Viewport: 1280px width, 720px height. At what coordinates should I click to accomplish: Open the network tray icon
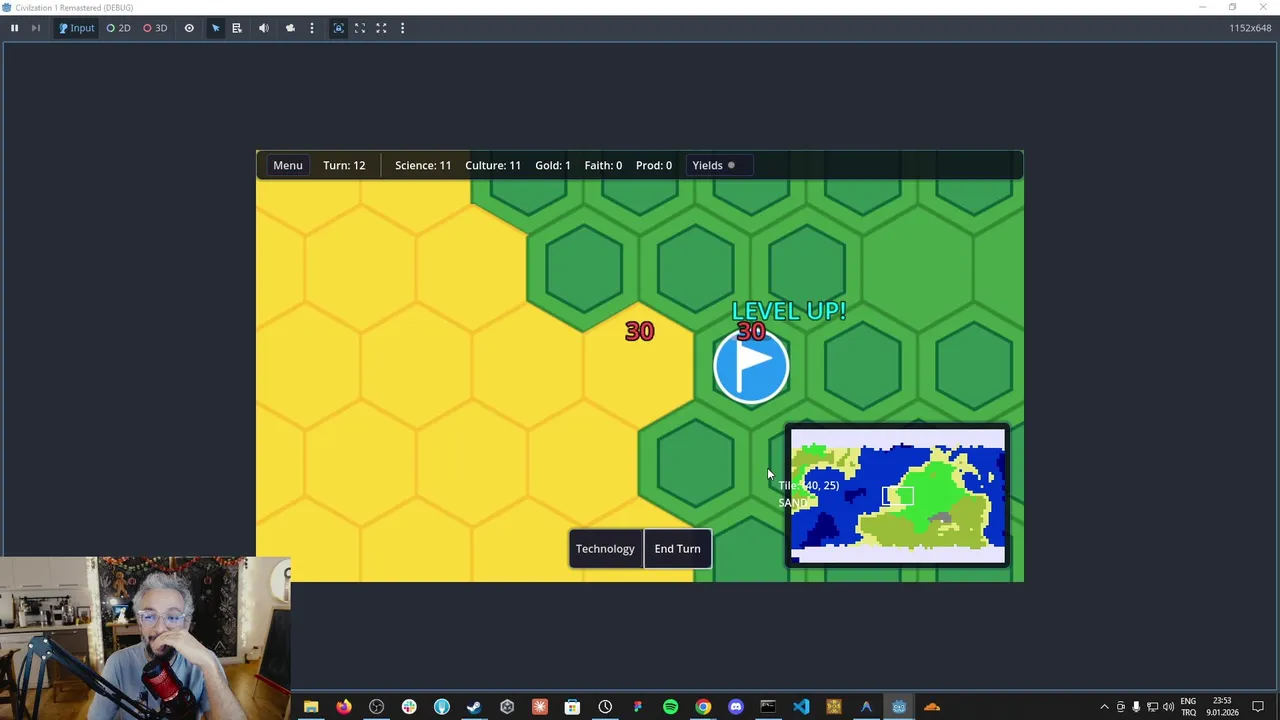point(1152,707)
